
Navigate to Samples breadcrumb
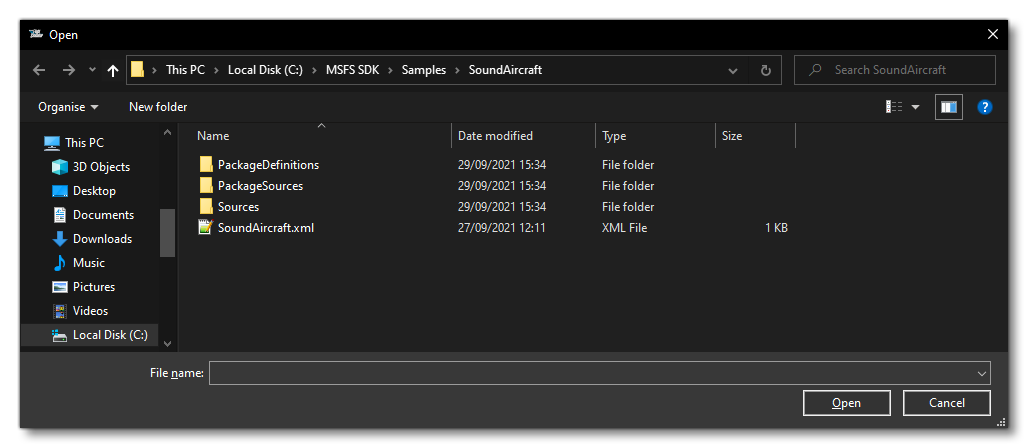pos(424,70)
